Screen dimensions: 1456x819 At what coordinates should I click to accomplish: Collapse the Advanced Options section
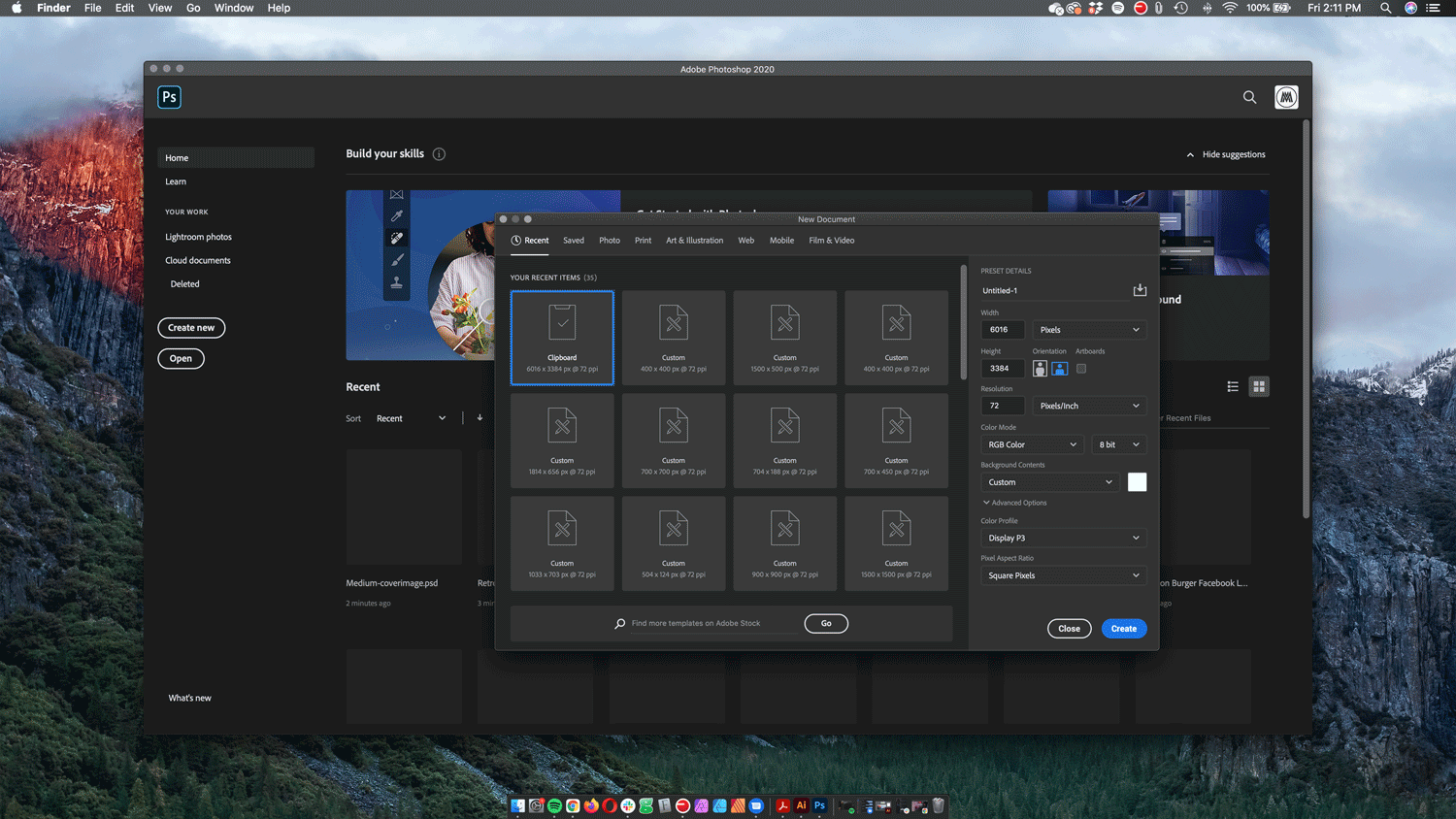(1014, 503)
